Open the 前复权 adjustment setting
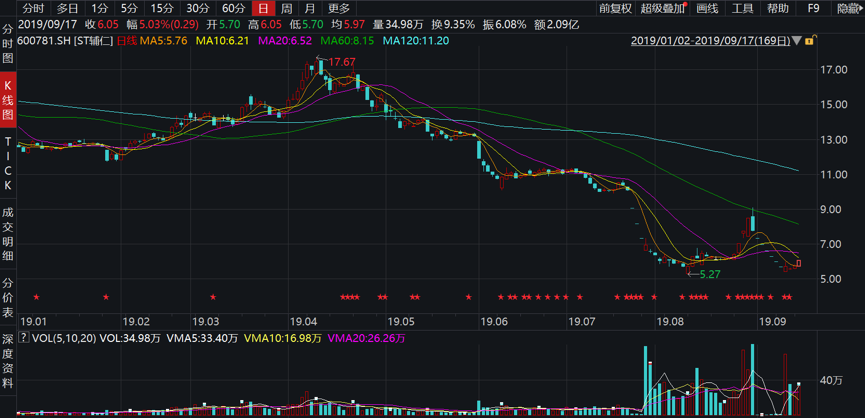This screenshot has width=865, height=418. 616,8
